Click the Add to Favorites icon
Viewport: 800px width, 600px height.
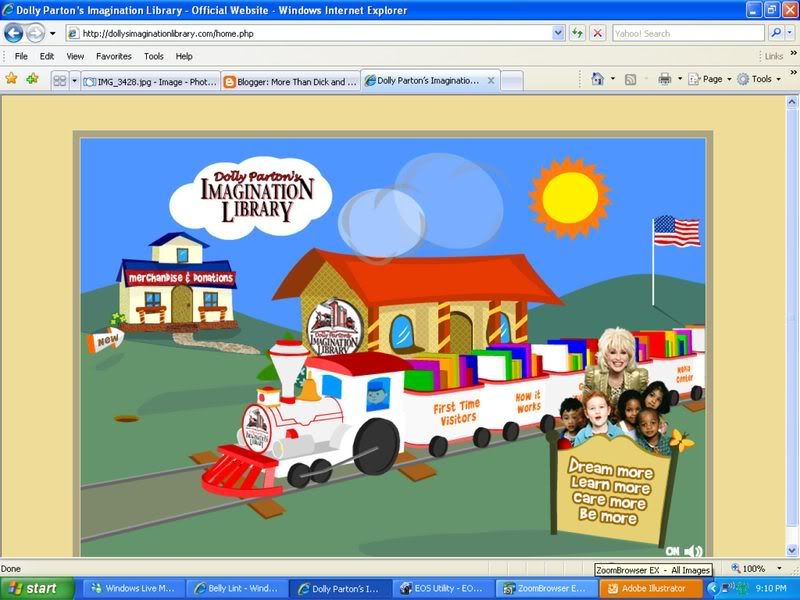coord(32,79)
